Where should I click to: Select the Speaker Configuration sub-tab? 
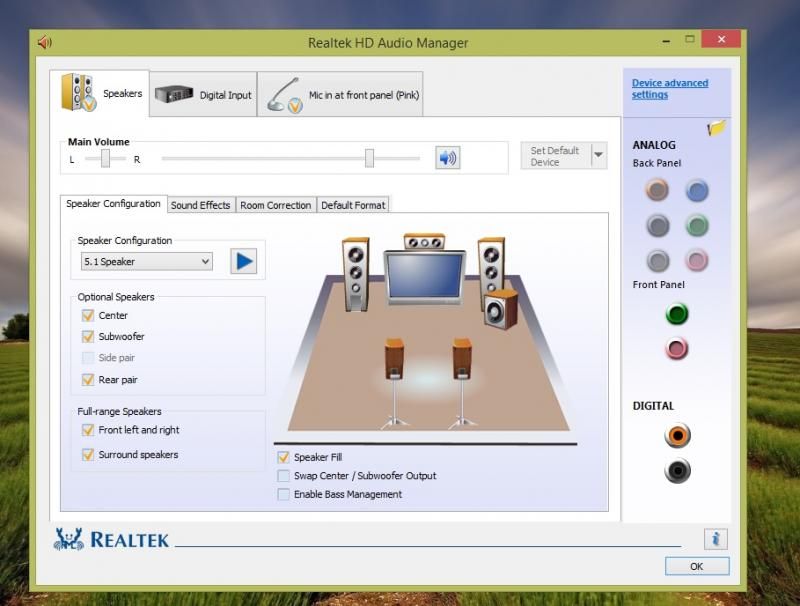click(113, 204)
